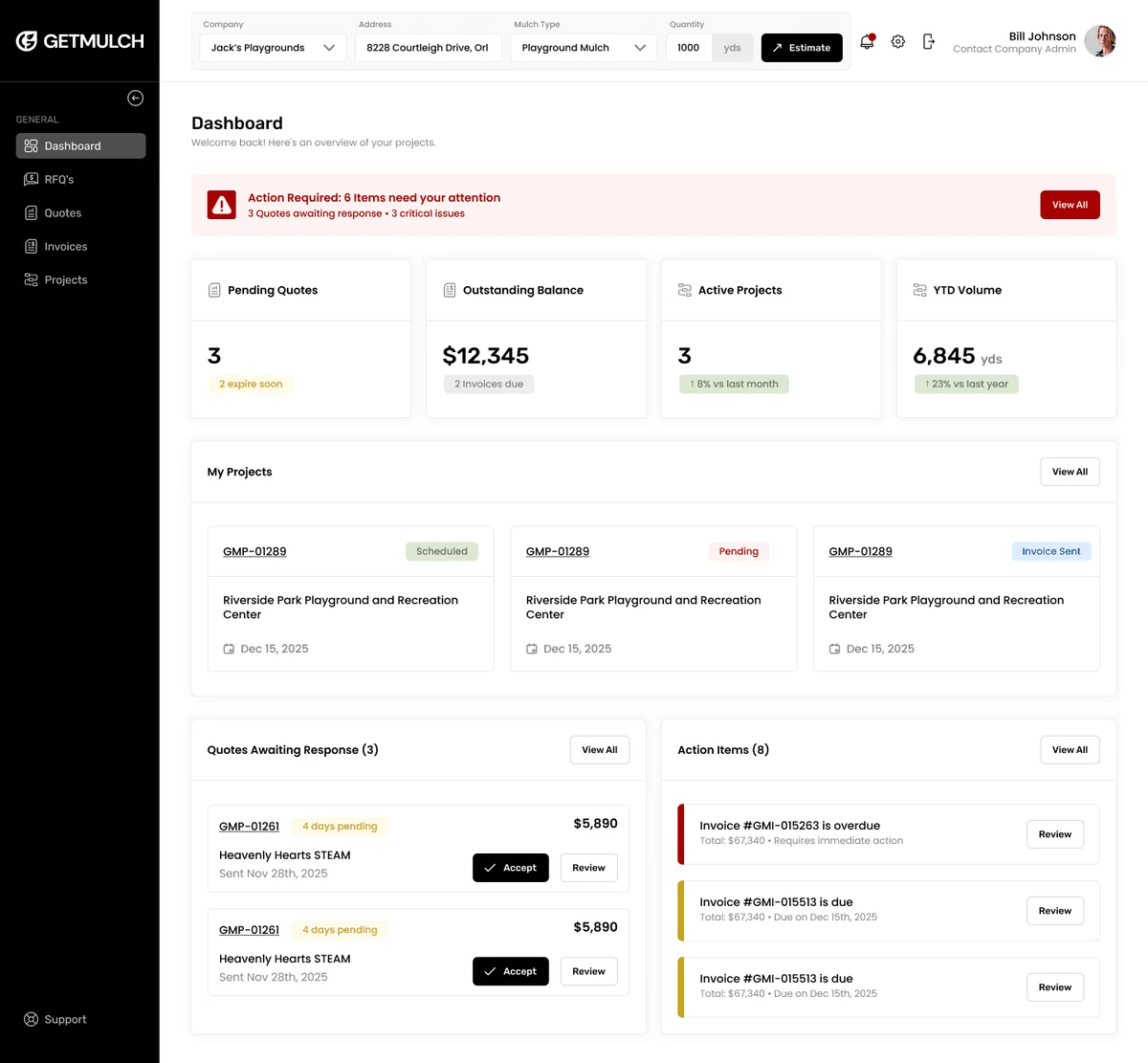Open notifications bell icon
This screenshot has height=1063, width=1148.
(867, 41)
